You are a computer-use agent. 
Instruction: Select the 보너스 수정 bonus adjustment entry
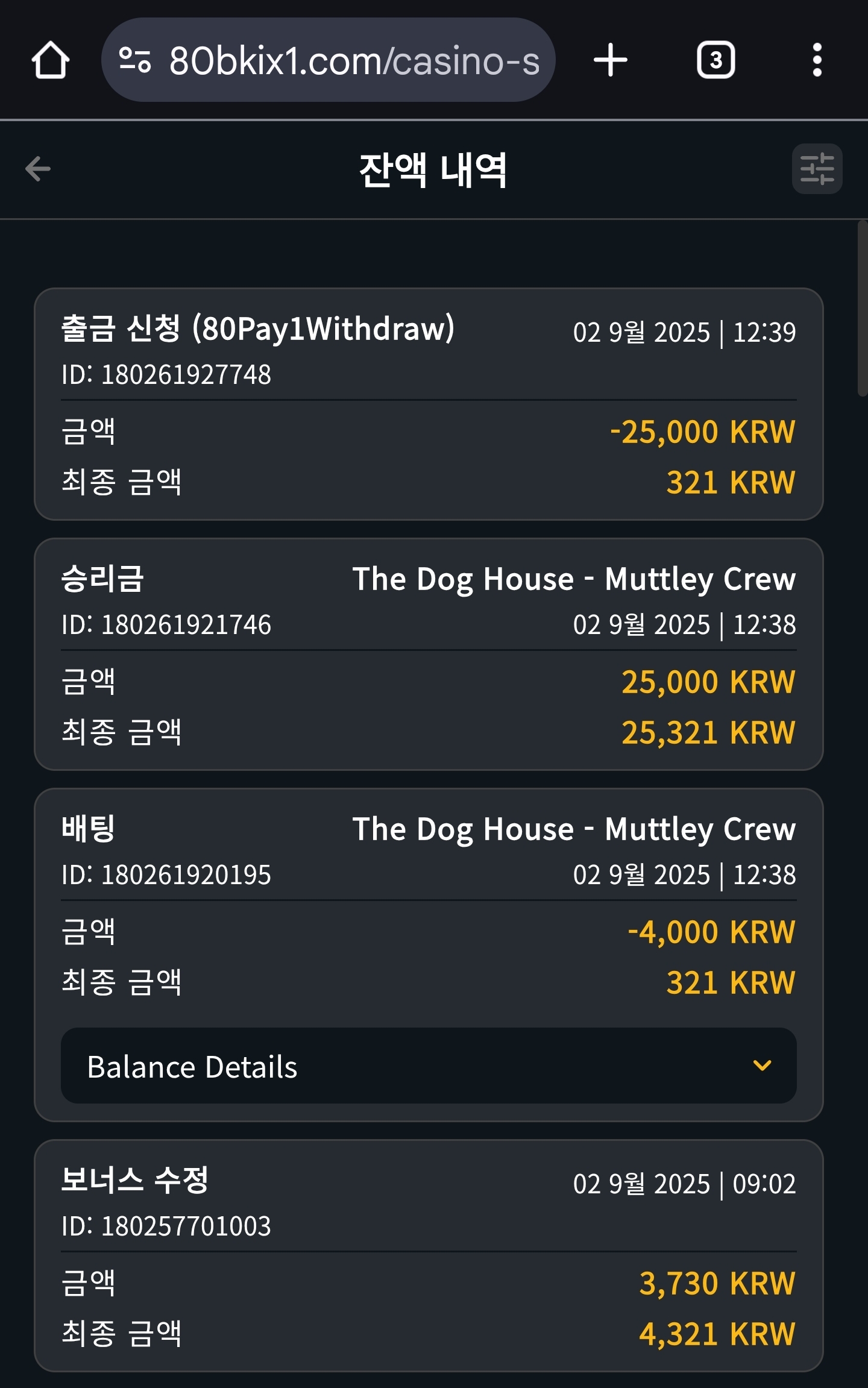point(429,1255)
